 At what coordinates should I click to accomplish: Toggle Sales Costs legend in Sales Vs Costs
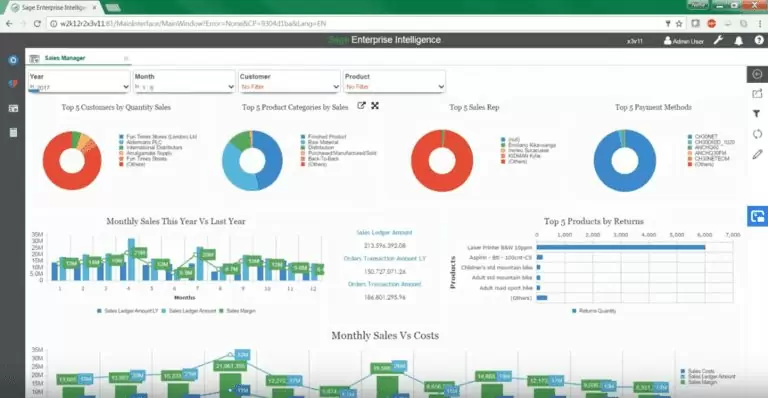[697, 371]
